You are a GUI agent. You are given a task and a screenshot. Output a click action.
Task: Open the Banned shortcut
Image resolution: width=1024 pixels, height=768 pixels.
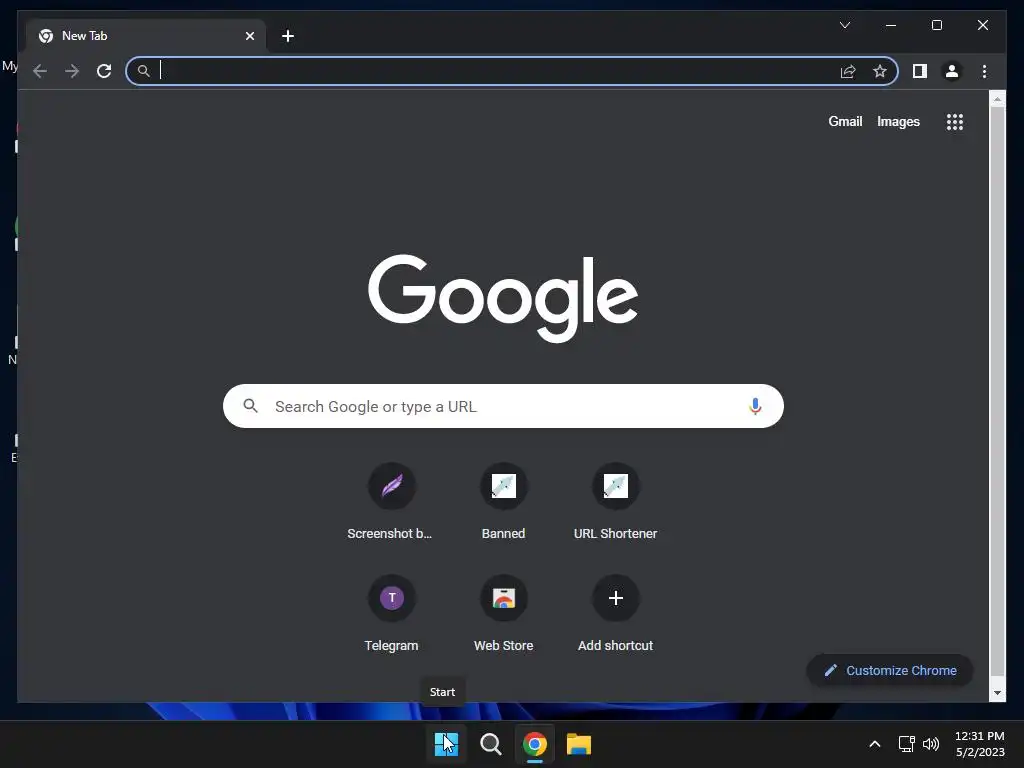(504, 502)
